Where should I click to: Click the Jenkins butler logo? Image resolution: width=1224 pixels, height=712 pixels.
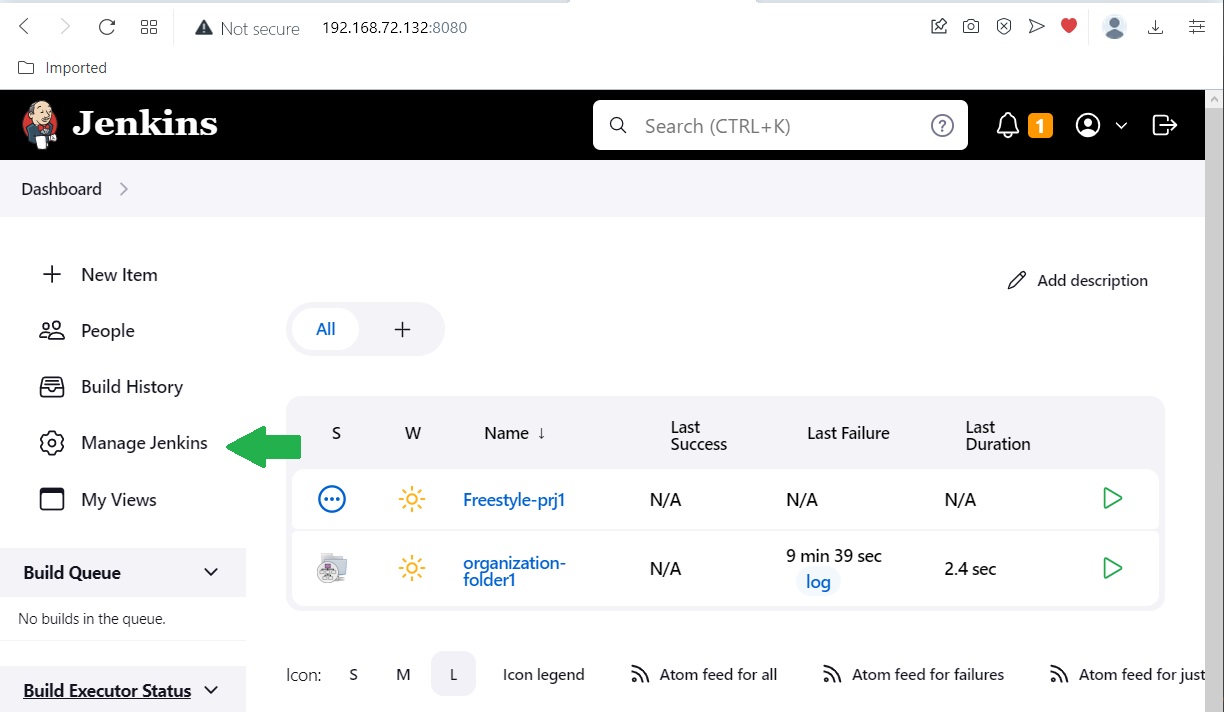click(x=41, y=124)
